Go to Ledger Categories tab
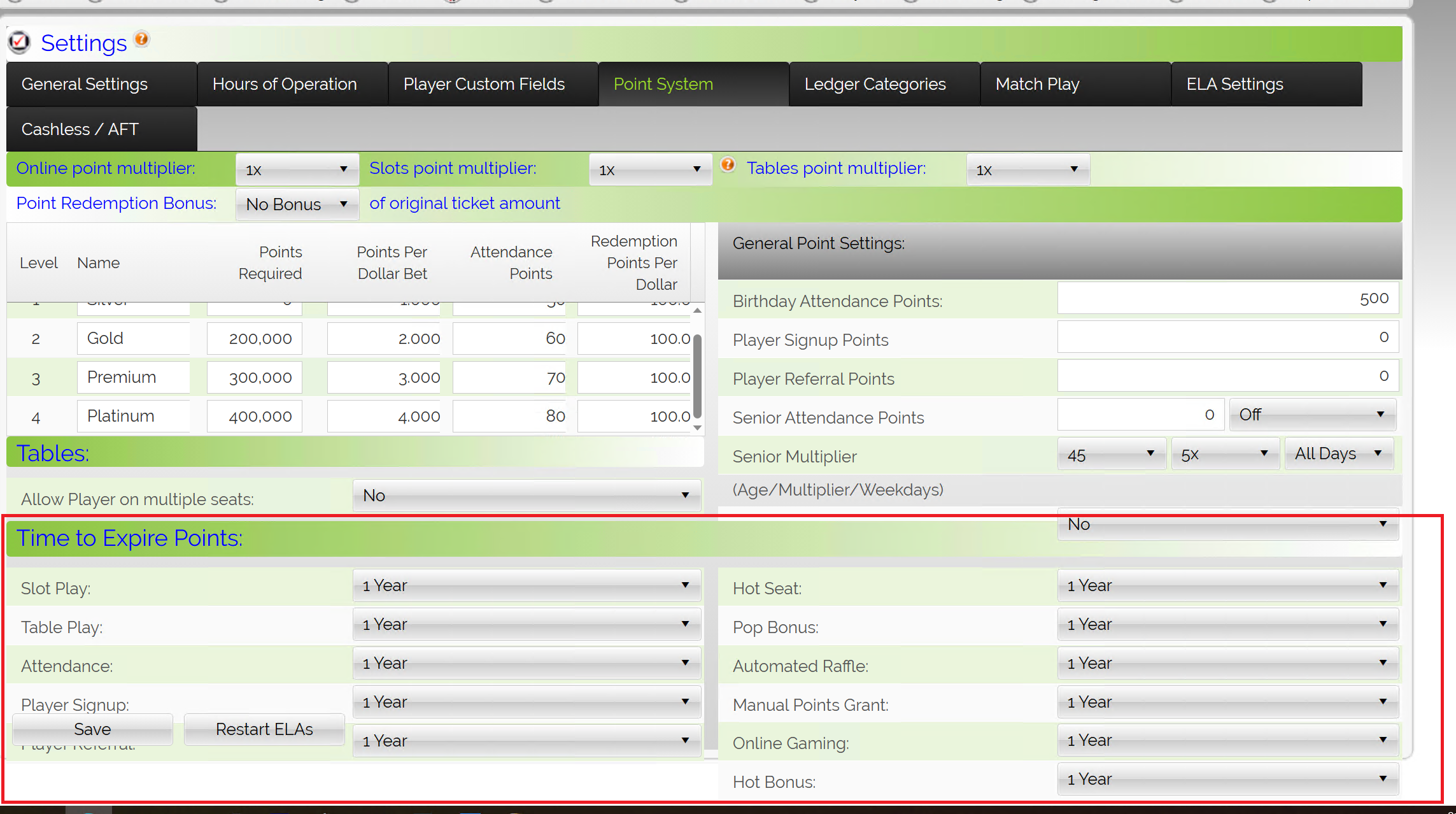 885,84
